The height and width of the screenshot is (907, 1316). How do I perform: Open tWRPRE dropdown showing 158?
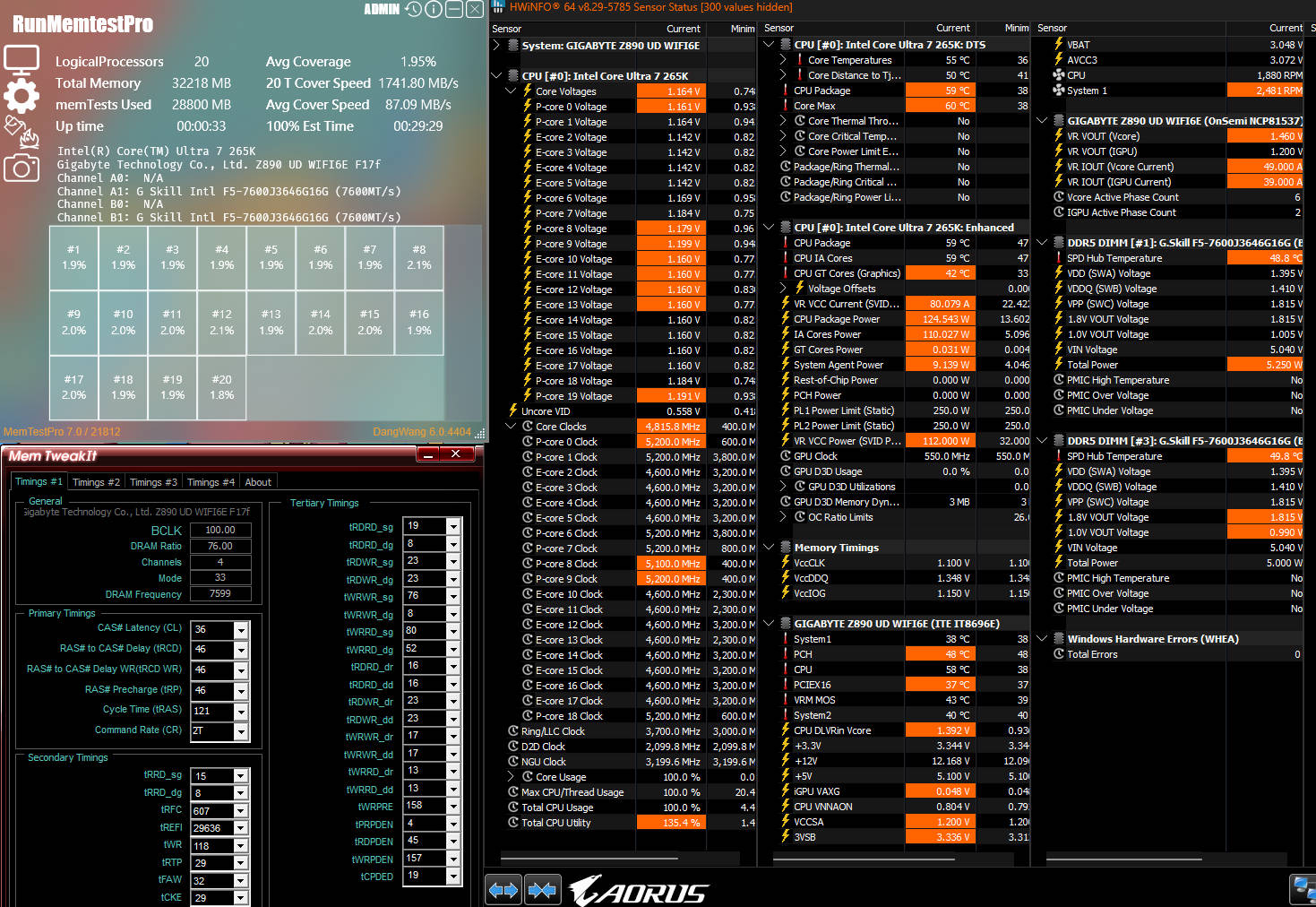453,807
